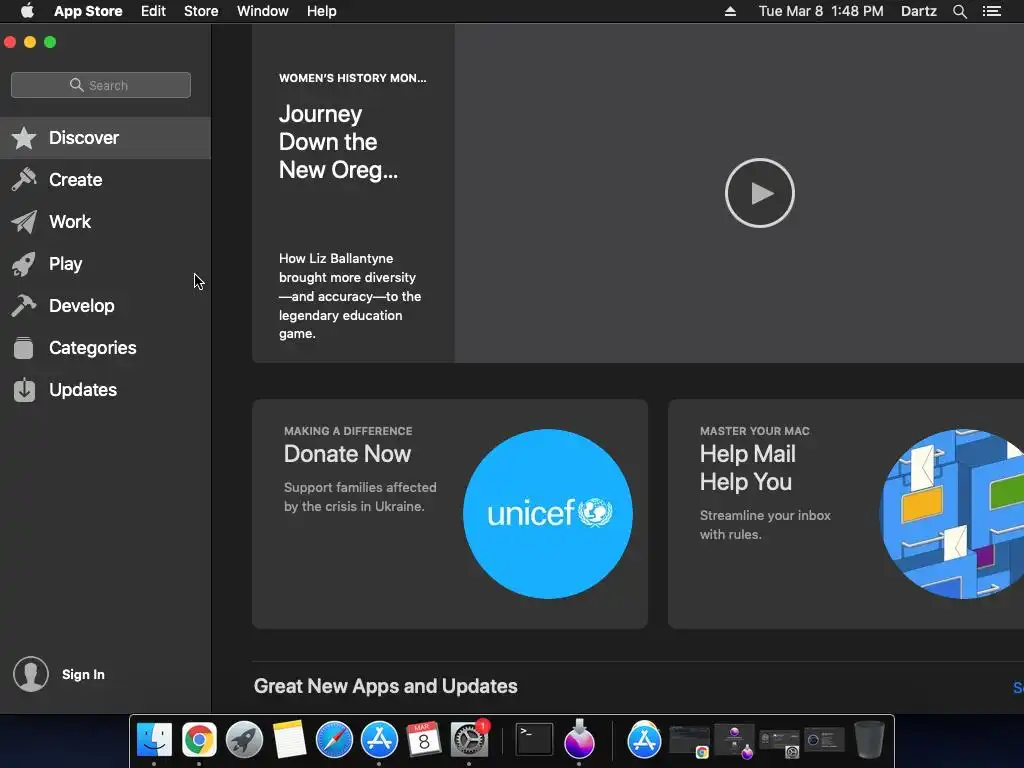Image resolution: width=1024 pixels, height=768 pixels.
Task: Click the Making a Difference label
Action: (348, 431)
